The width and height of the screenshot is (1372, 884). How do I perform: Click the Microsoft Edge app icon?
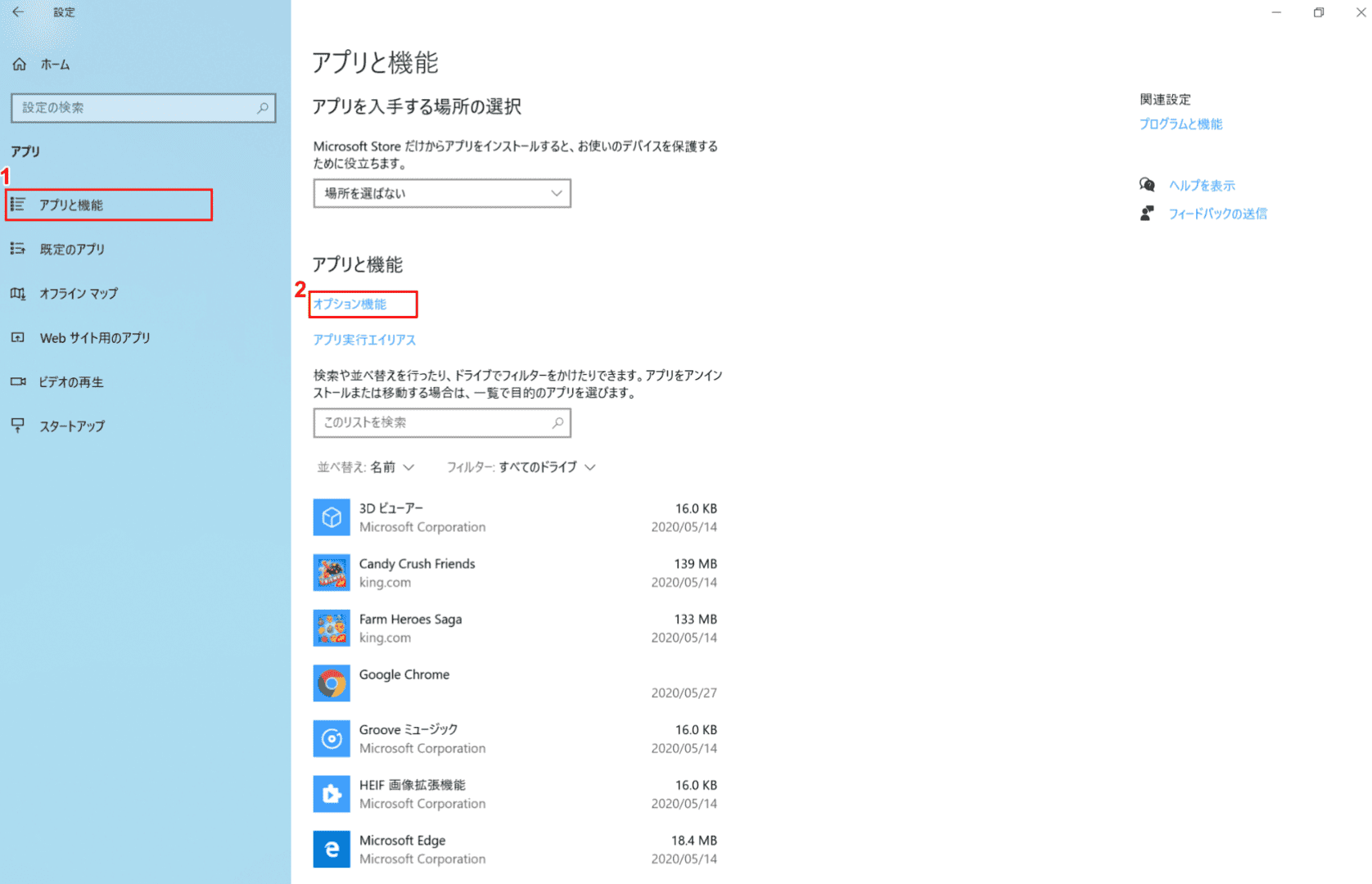click(x=332, y=849)
